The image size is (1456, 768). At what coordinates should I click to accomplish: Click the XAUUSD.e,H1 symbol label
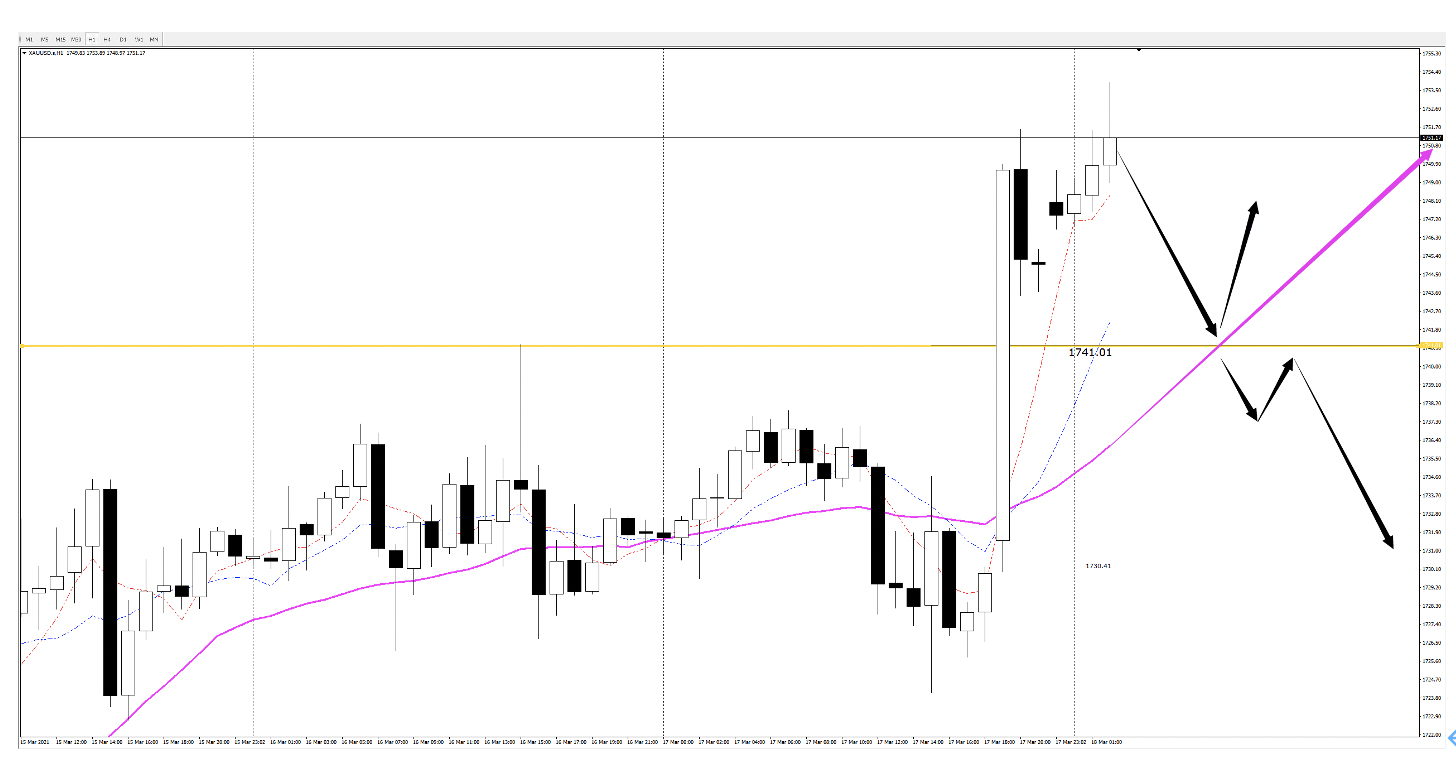click(x=46, y=53)
